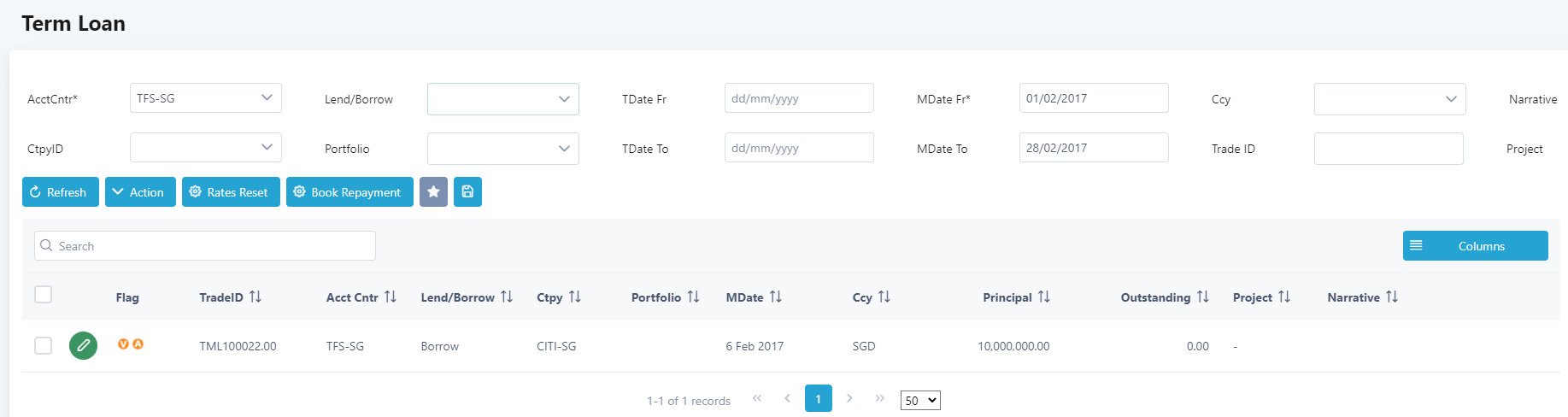Viewport: 1568px width, 417px height.
Task: Sort by Ccy column arrows
Action: point(884,297)
